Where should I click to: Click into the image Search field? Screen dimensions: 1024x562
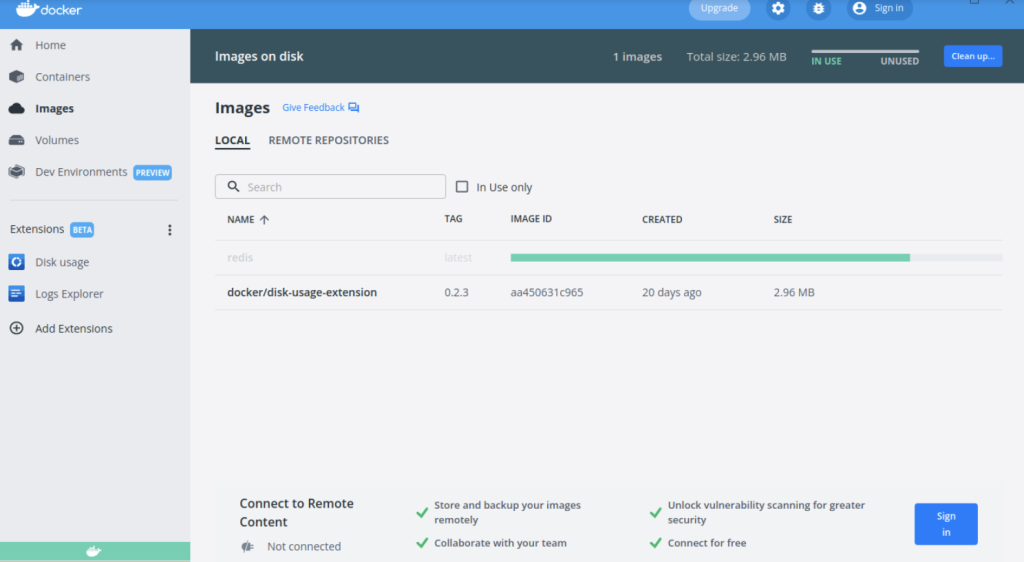pyautogui.click(x=330, y=187)
